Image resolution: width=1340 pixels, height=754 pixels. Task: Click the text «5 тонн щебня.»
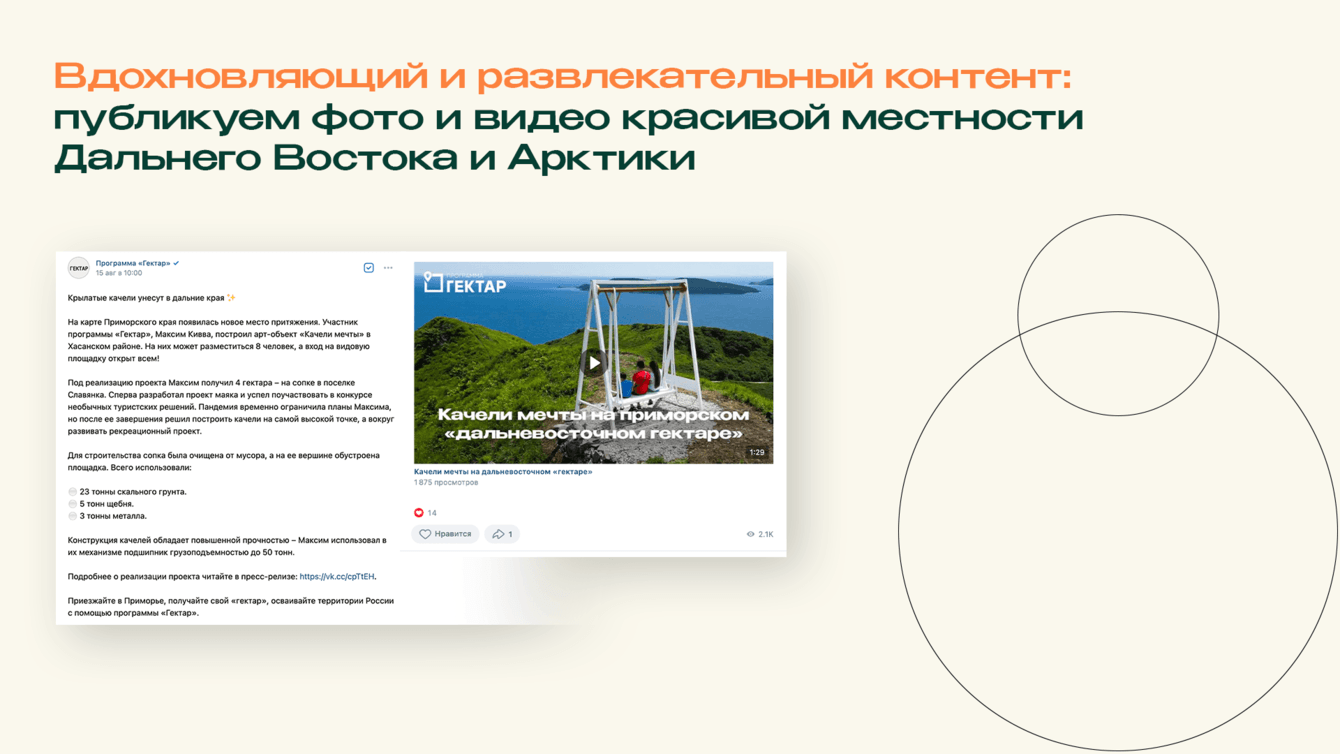[x=107, y=504]
